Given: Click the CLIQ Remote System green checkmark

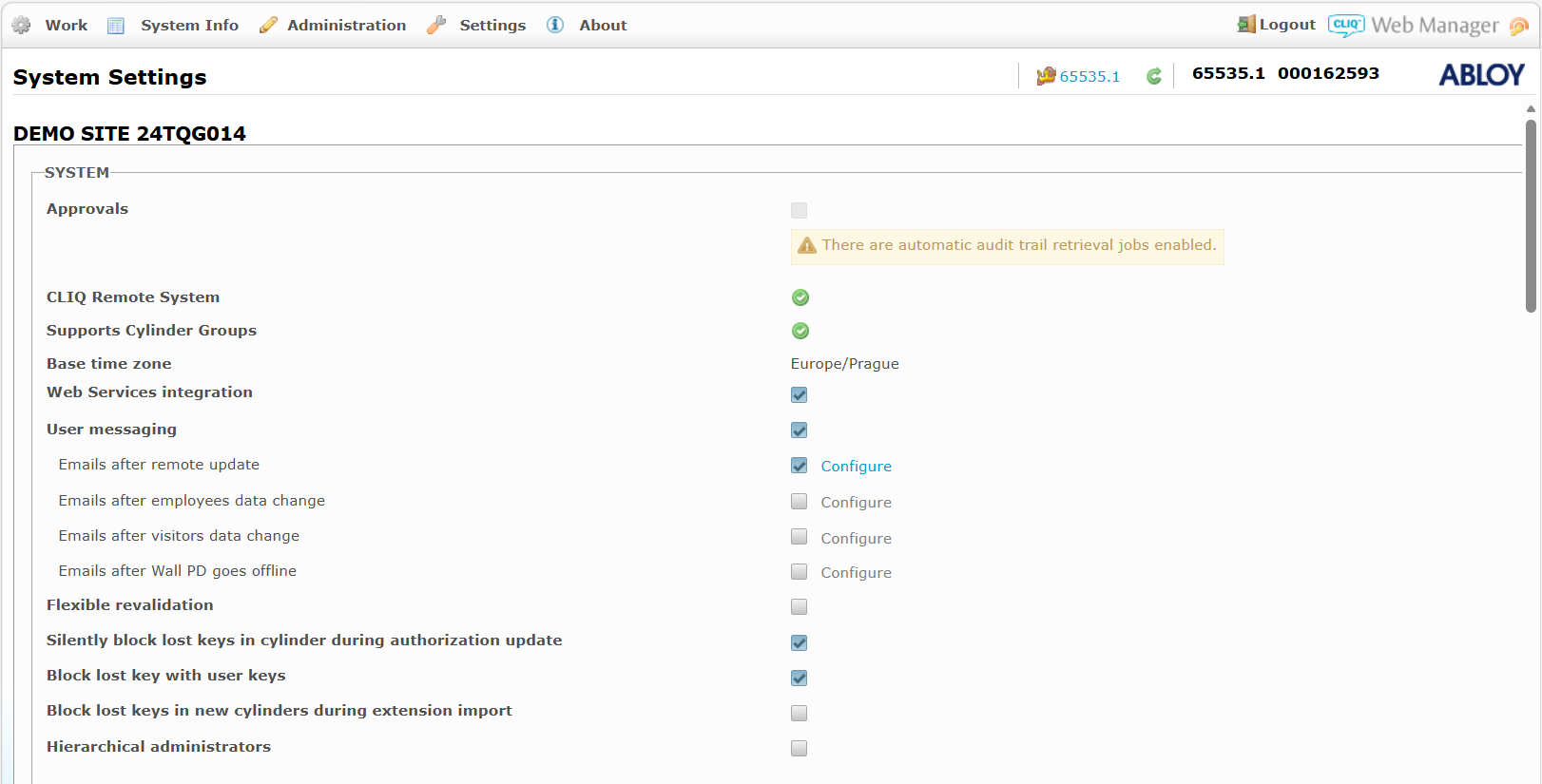Looking at the screenshot, I should 800,297.
